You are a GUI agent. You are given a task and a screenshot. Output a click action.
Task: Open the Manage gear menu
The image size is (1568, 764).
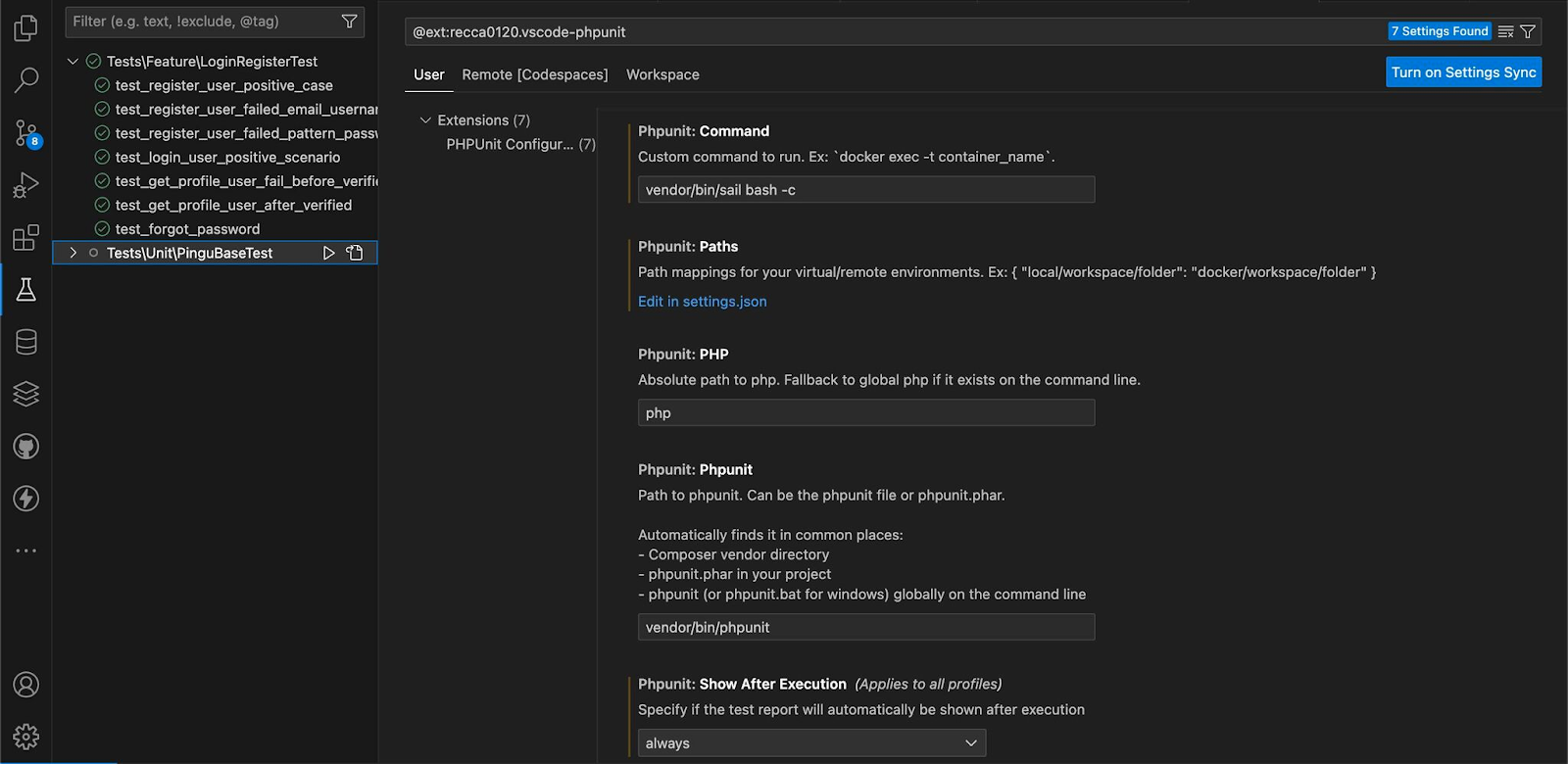26,736
